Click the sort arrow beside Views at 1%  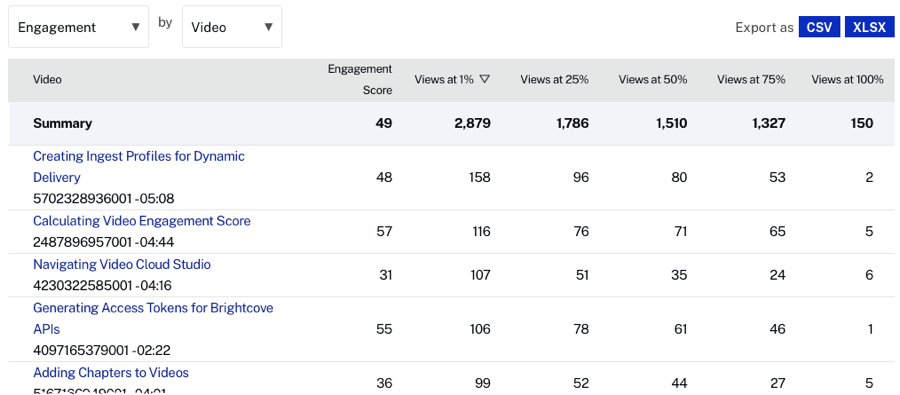click(x=484, y=80)
